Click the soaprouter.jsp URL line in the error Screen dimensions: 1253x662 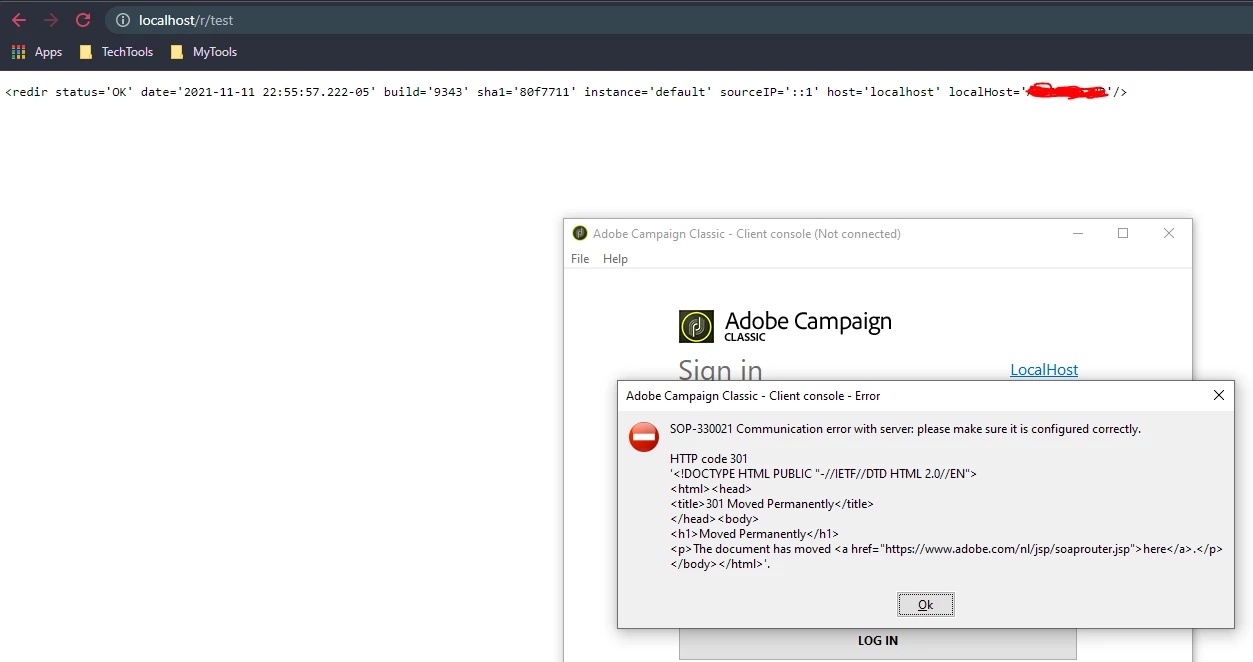[946, 549]
